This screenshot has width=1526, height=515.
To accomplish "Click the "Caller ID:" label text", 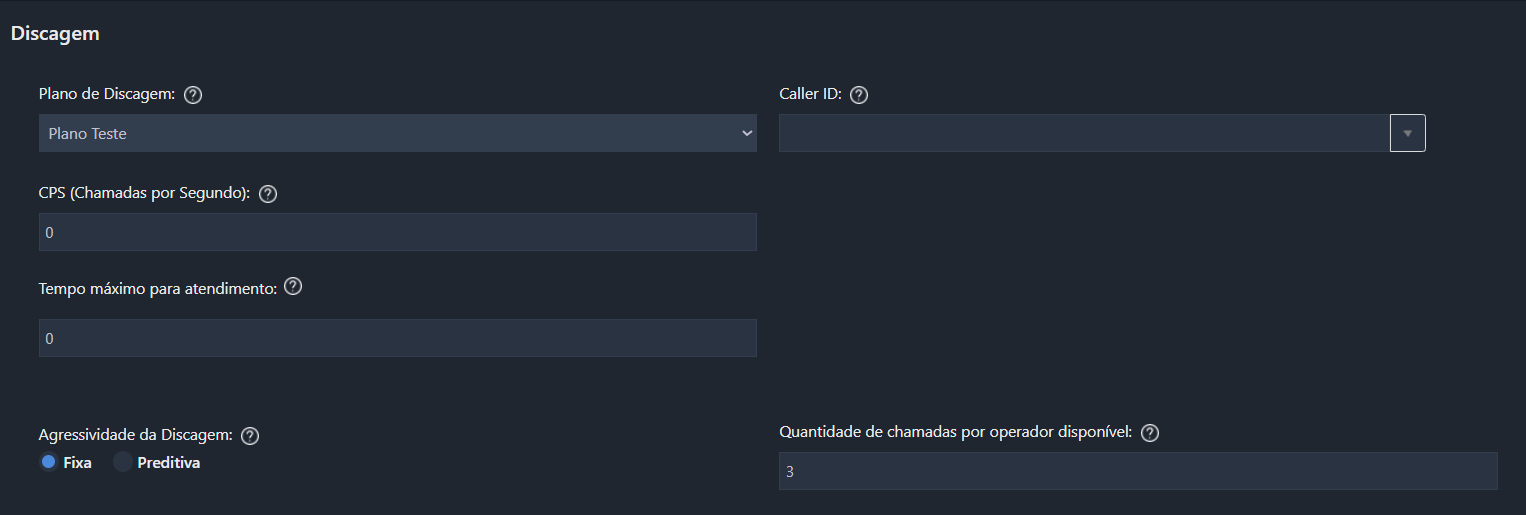I will (x=810, y=94).
